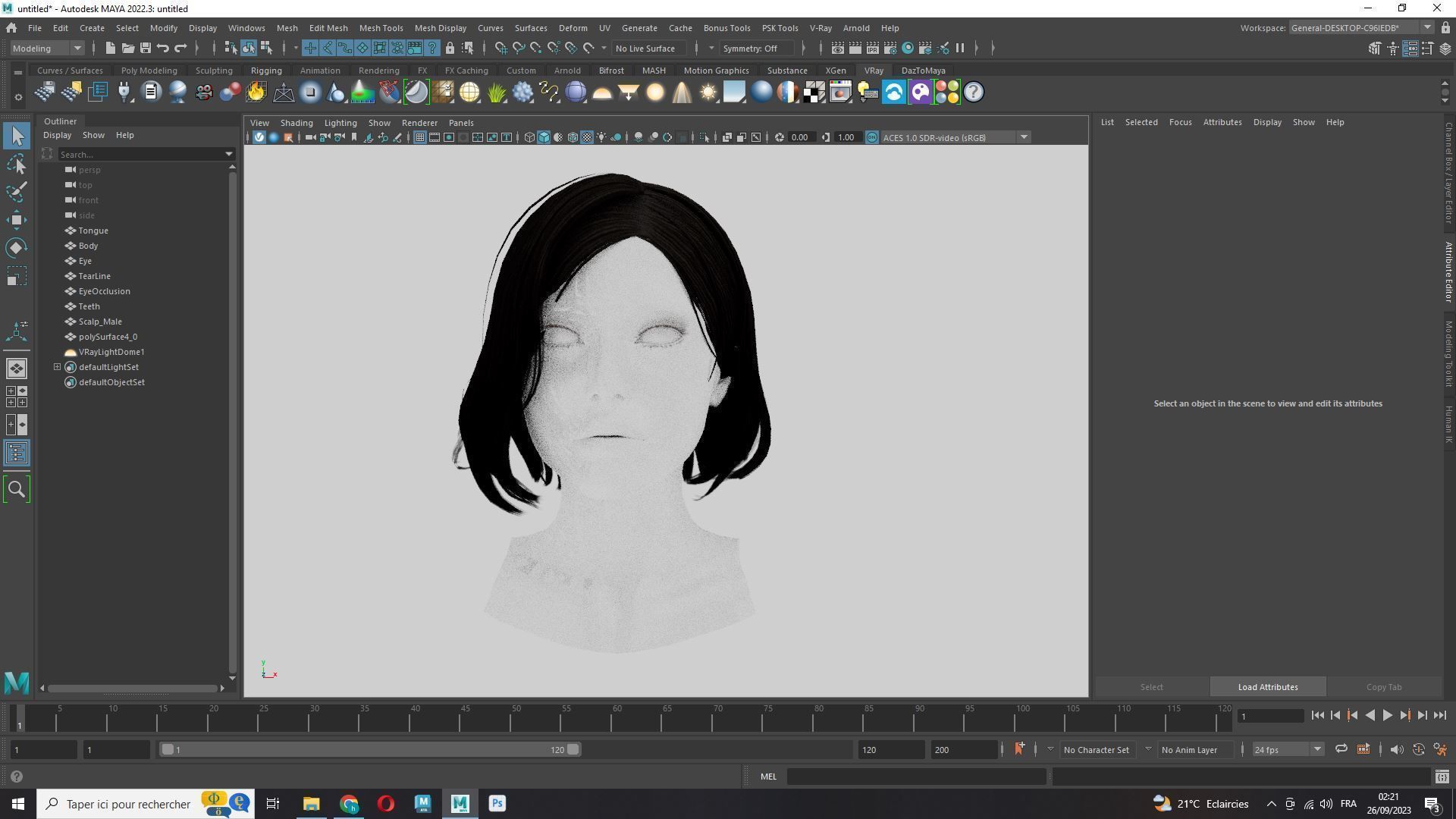Image resolution: width=1456 pixels, height=819 pixels.
Task: Click the Save Scene disk icon
Action: [145, 48]
